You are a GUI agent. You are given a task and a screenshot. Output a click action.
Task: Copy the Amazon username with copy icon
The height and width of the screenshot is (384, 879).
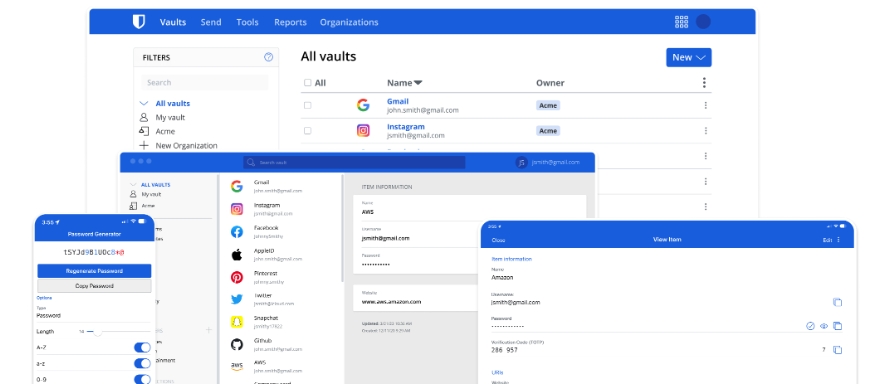pos(837,302)
